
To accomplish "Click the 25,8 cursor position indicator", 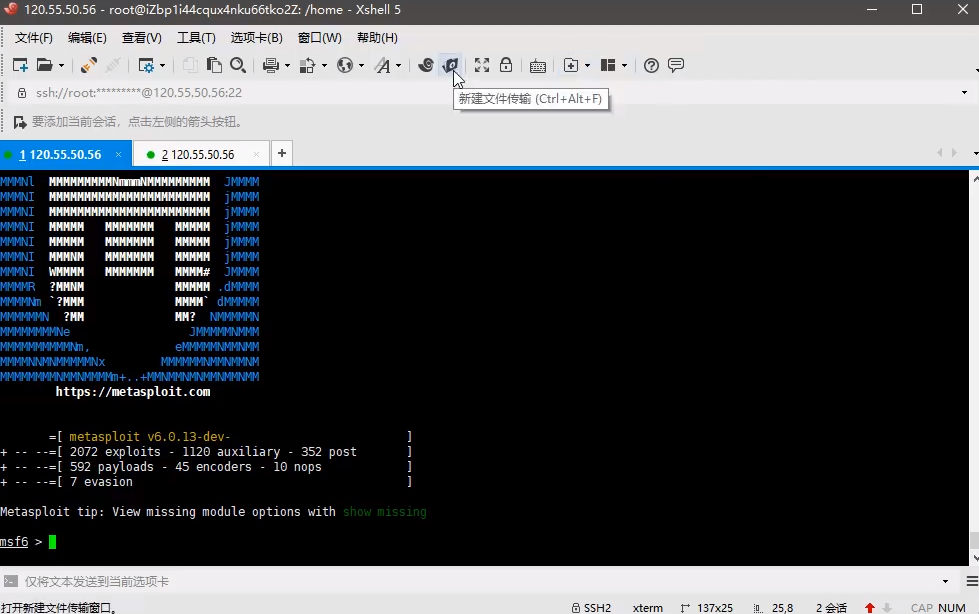I will [x=773, y=608].
